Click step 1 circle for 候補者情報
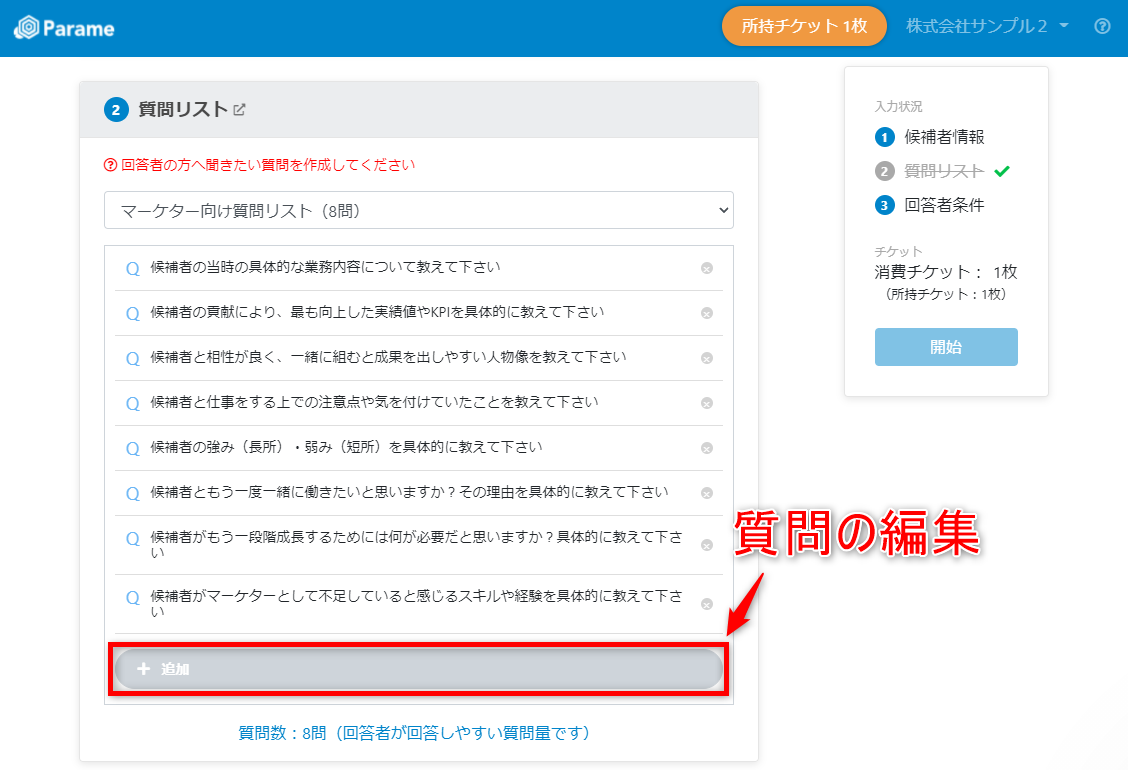 (x=884, y=137)
